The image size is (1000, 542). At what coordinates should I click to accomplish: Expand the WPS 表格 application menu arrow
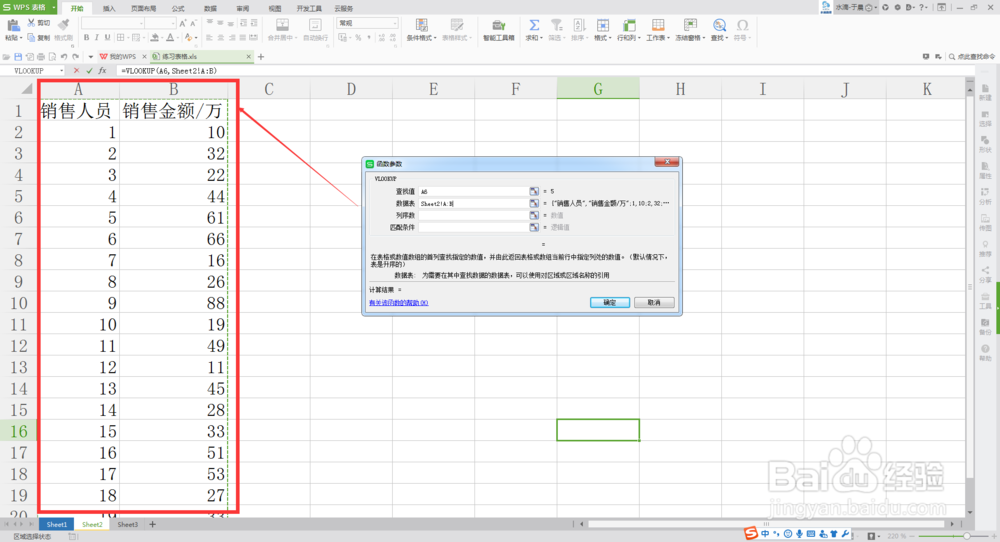coord(54,7)
